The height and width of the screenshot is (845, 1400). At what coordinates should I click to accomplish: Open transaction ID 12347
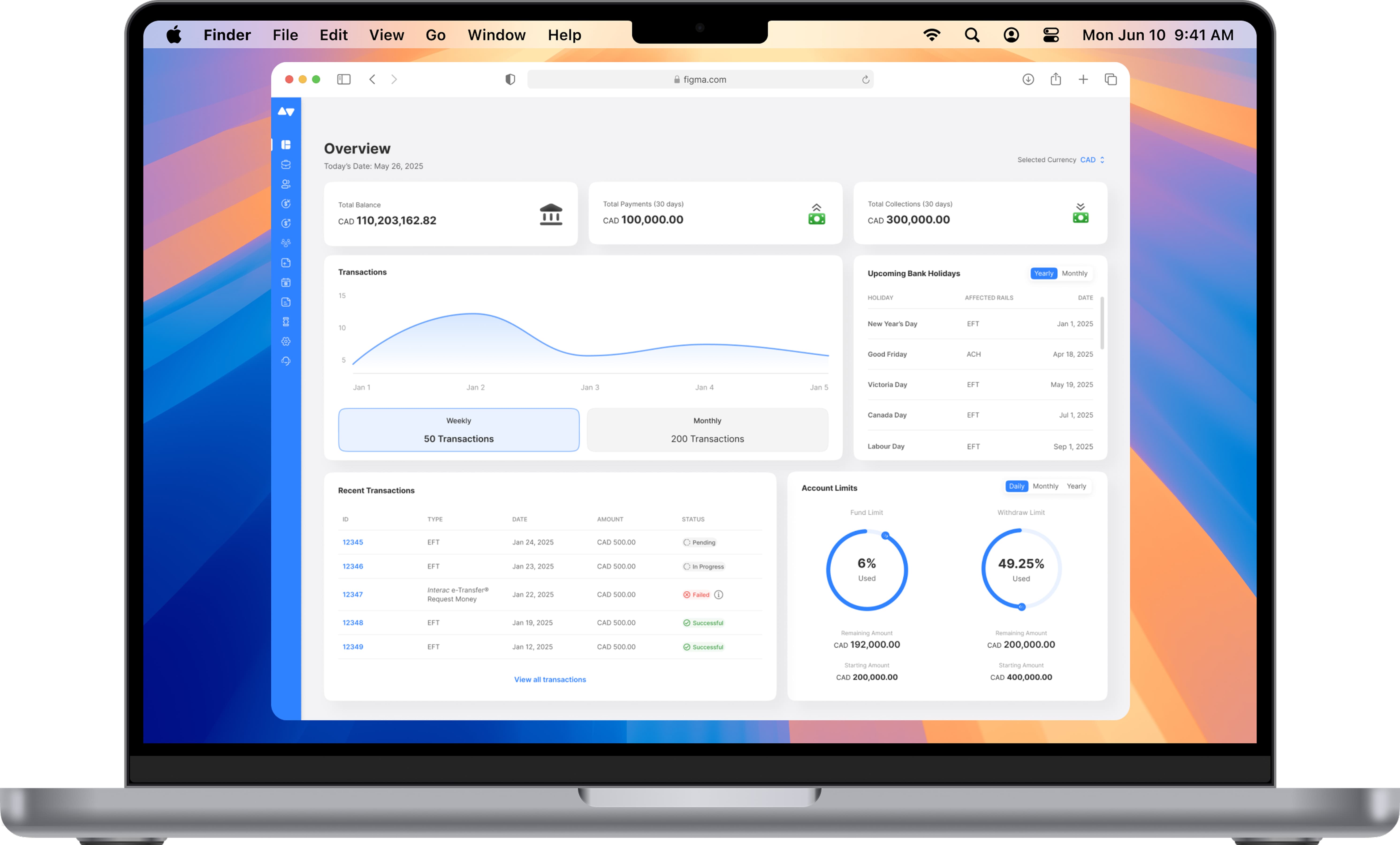[x=352, y=595]
